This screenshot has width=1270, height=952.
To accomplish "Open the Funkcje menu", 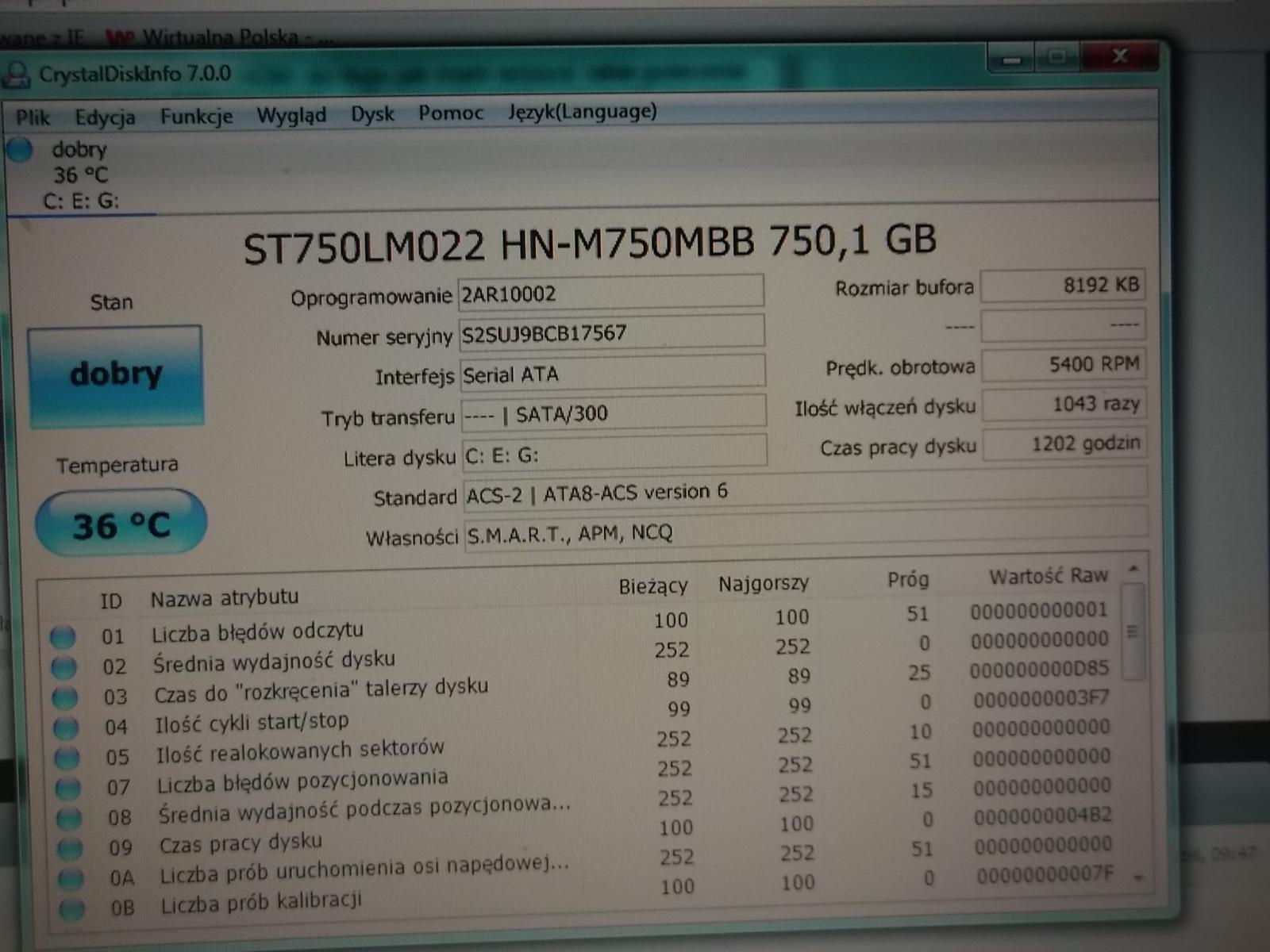I will tap(196, 117).
